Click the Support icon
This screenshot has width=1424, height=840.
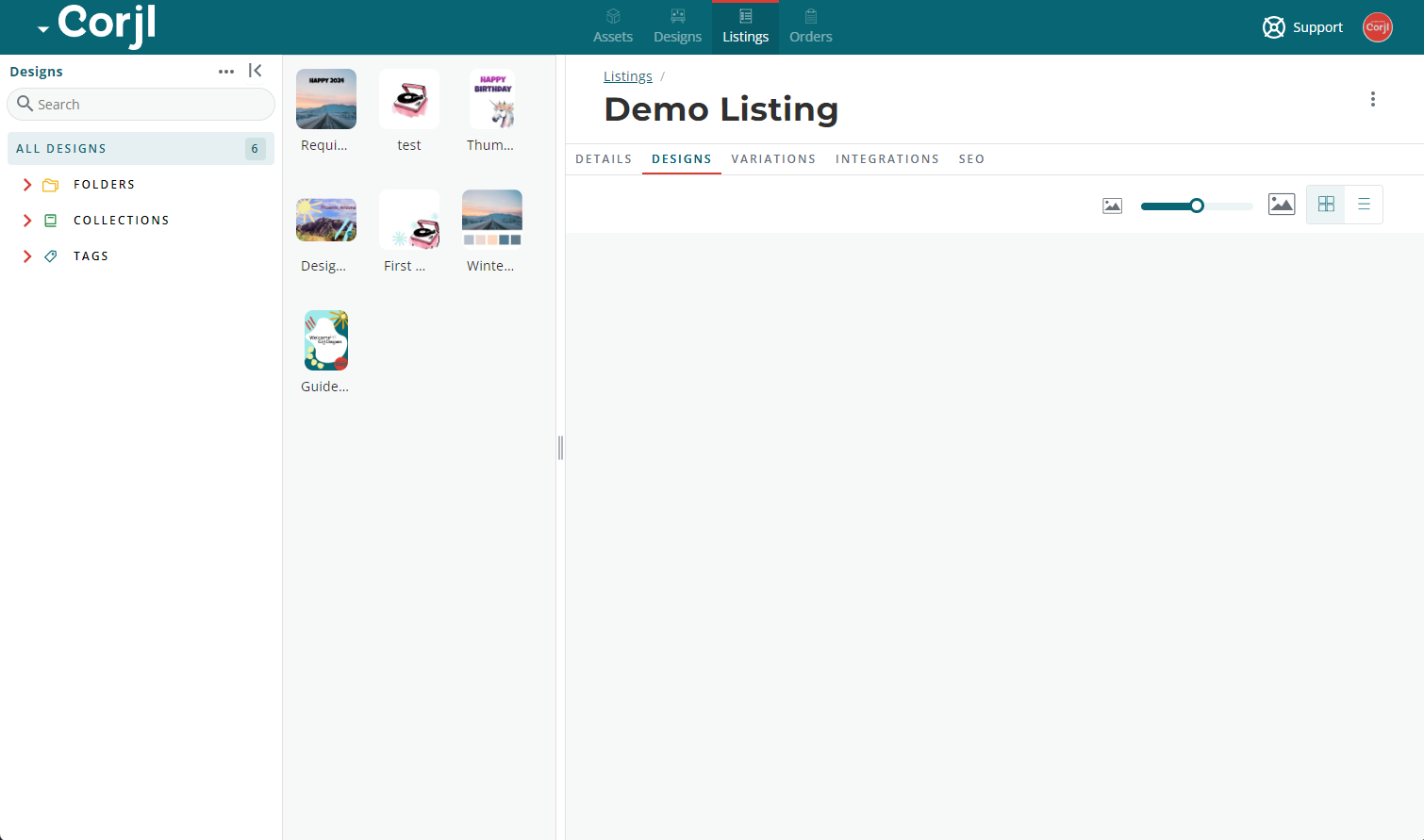pos(1273,27)
